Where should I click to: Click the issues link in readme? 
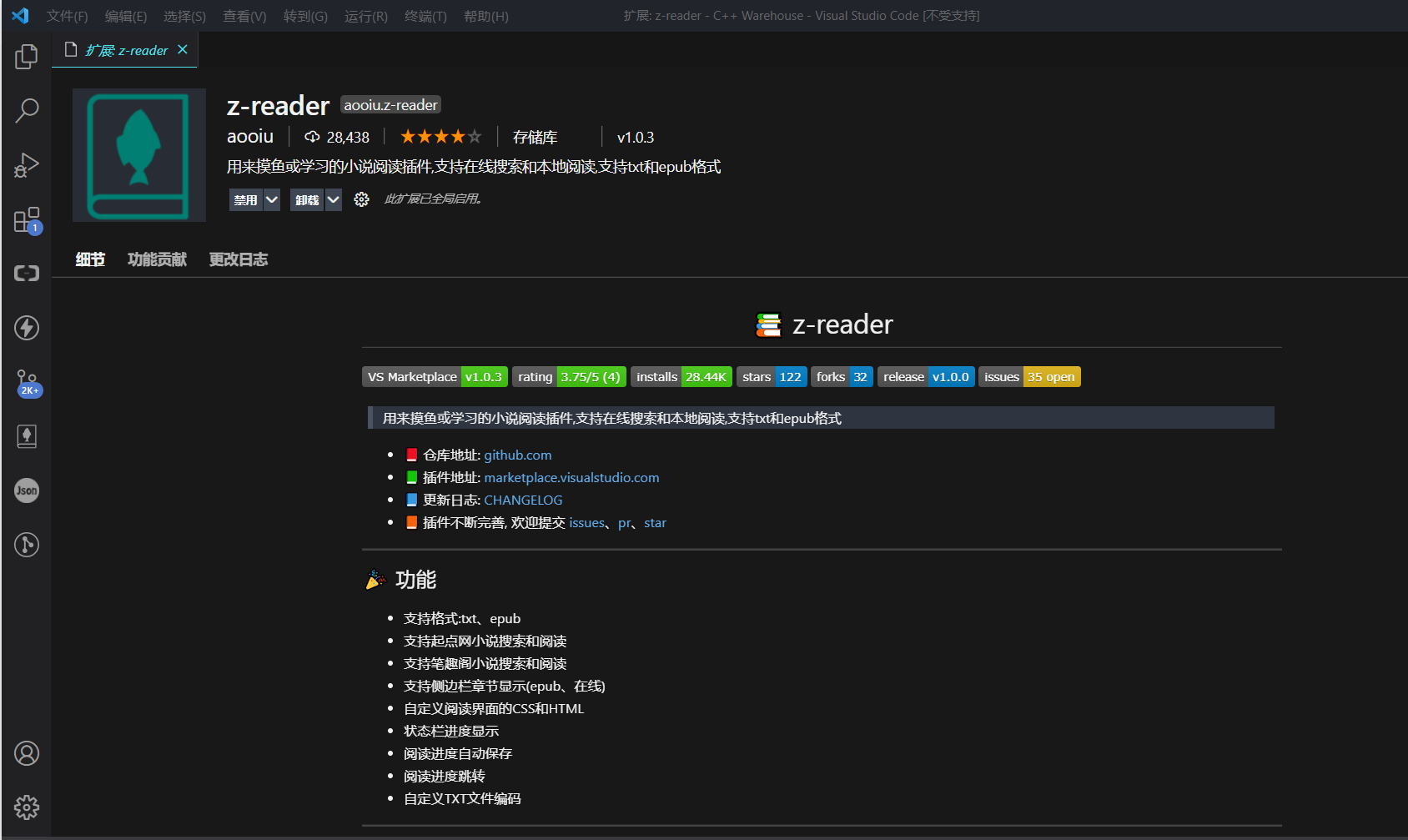(587, 522)
